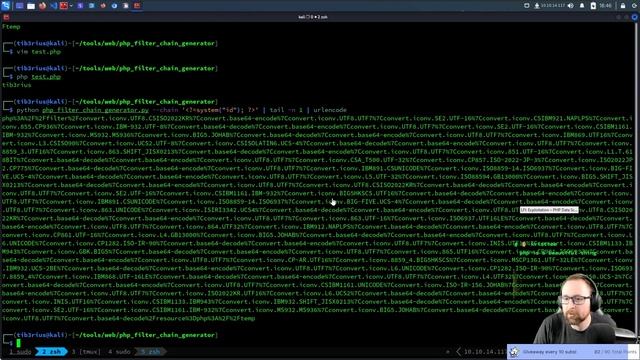Open the white file manager icon
The image size is (640, 360).
[x=31, y=6]
